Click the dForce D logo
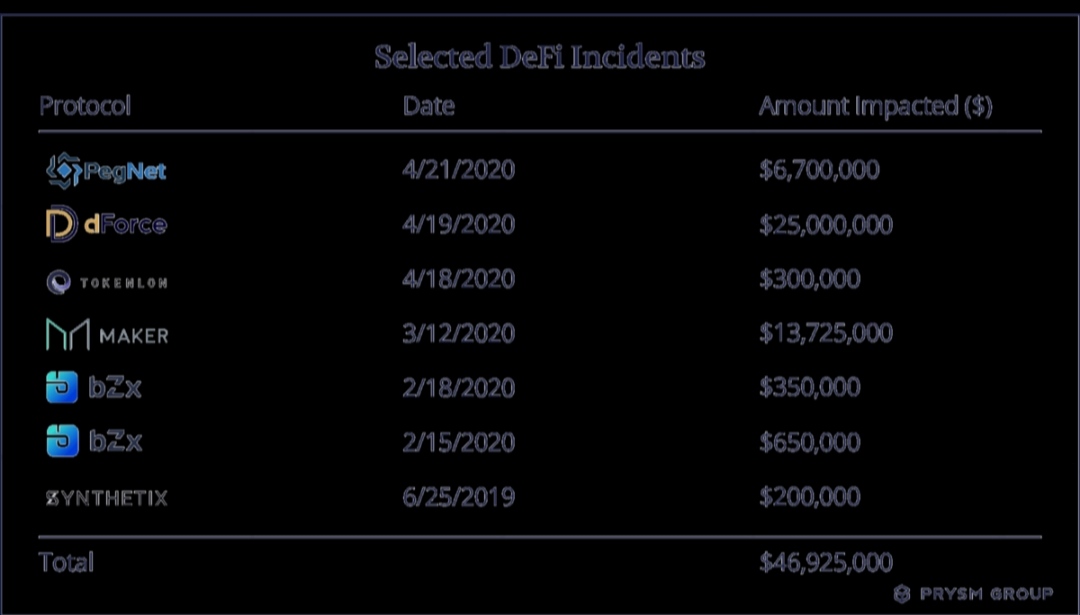Image resolution: width=1080 pixels, height=615 pixels. 61,225
